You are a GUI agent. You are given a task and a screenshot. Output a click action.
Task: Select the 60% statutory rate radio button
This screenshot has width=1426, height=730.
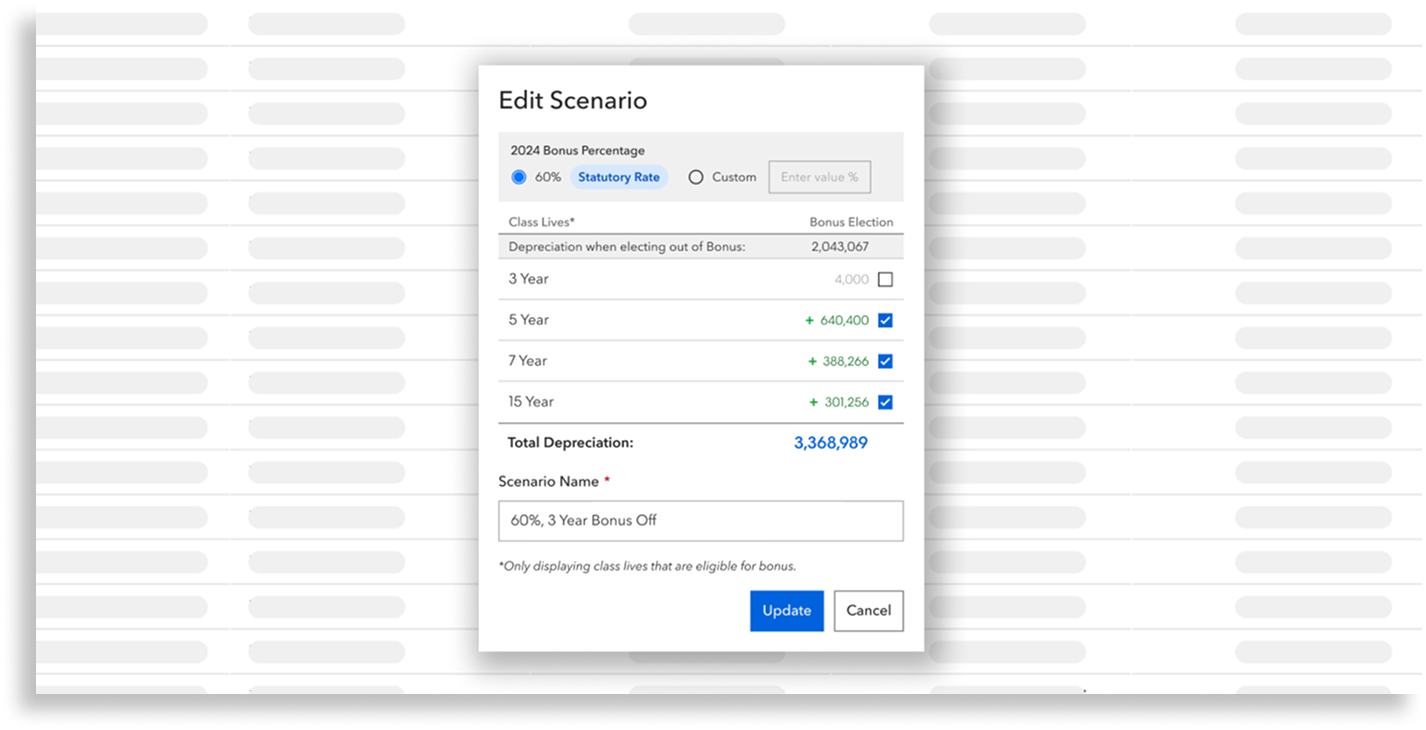click(518, 177)
